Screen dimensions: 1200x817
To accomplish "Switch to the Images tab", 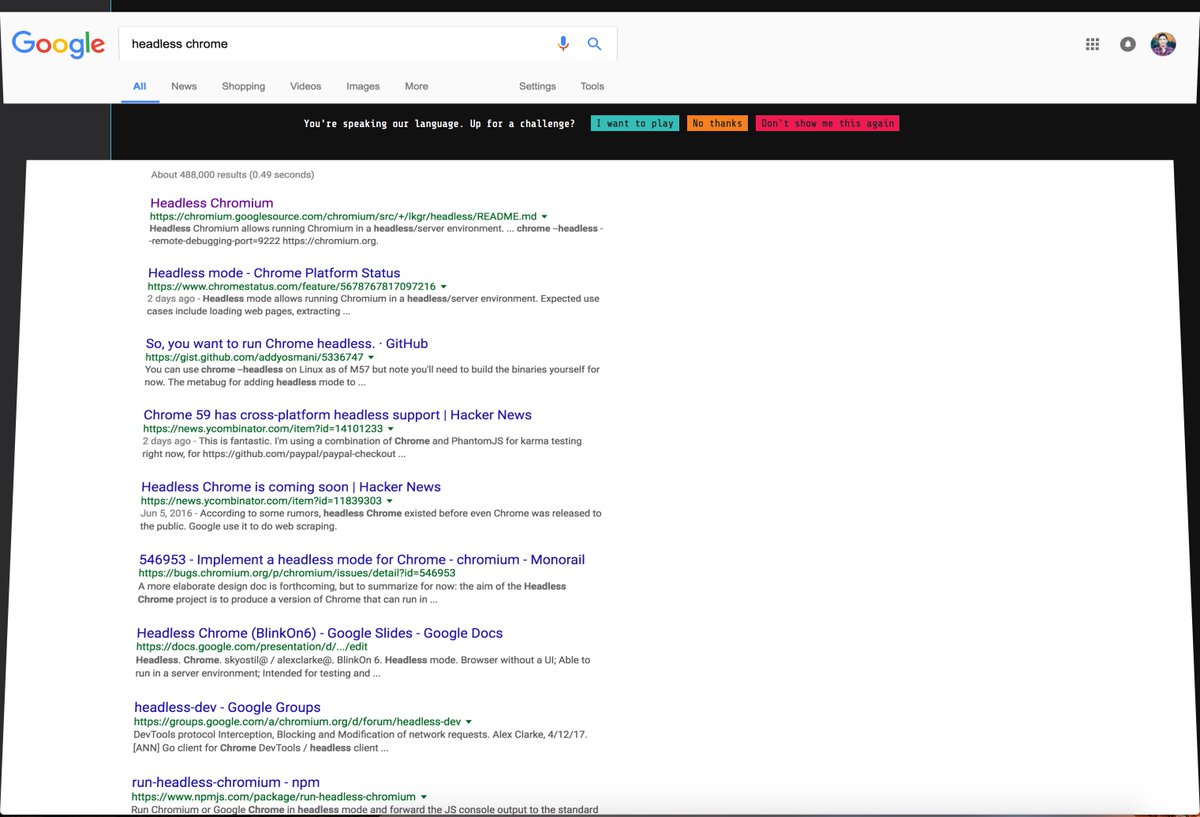I will (363, 86).
